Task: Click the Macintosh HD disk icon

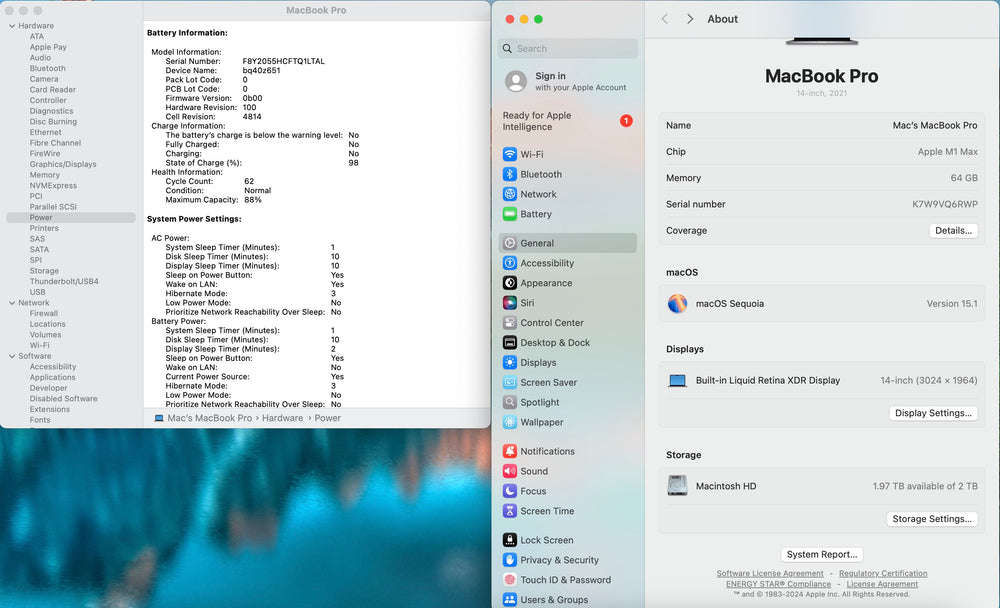Action: (x=678, y=486)
